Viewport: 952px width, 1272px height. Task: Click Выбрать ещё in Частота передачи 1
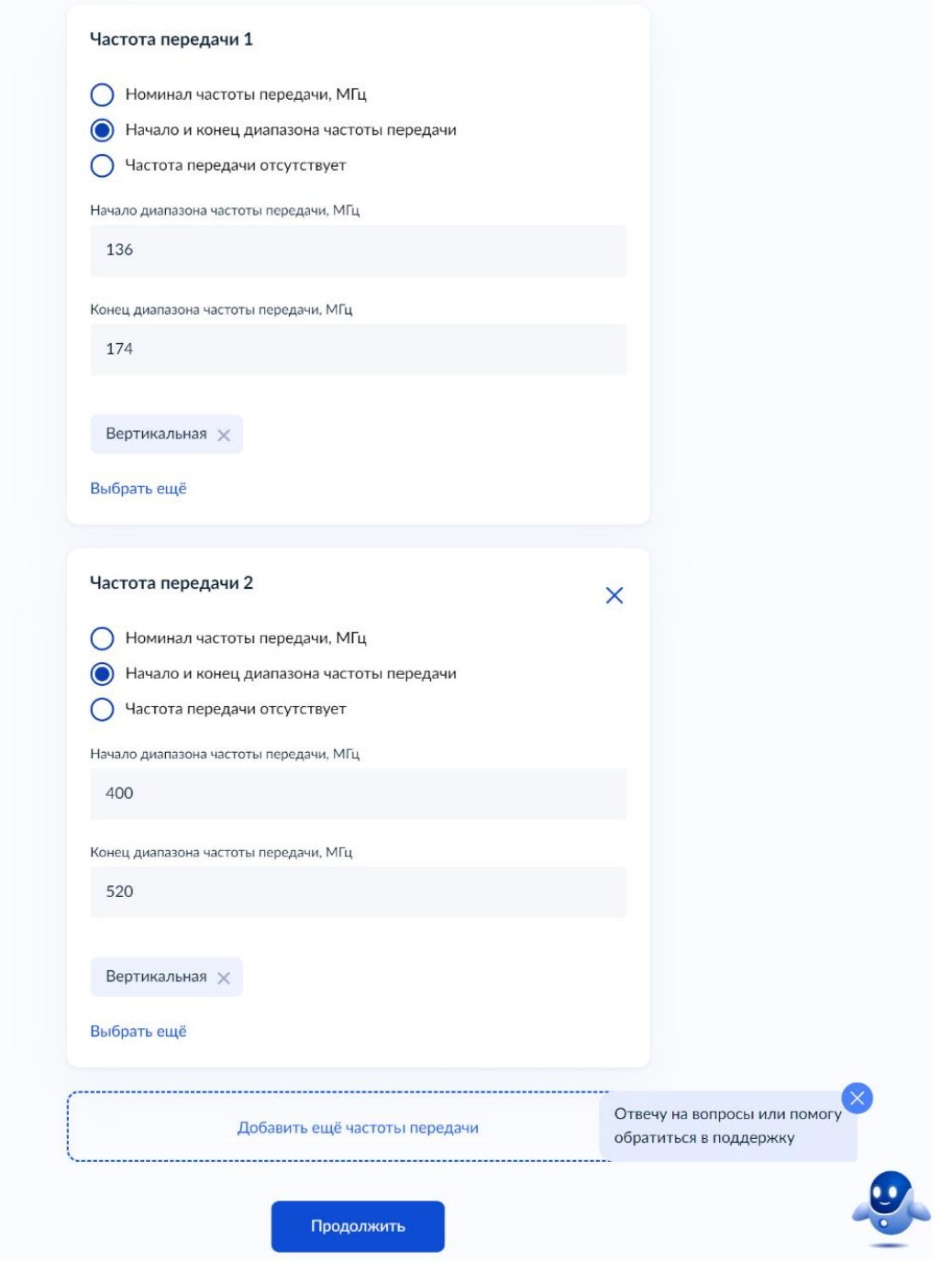[x=138, y=489]
